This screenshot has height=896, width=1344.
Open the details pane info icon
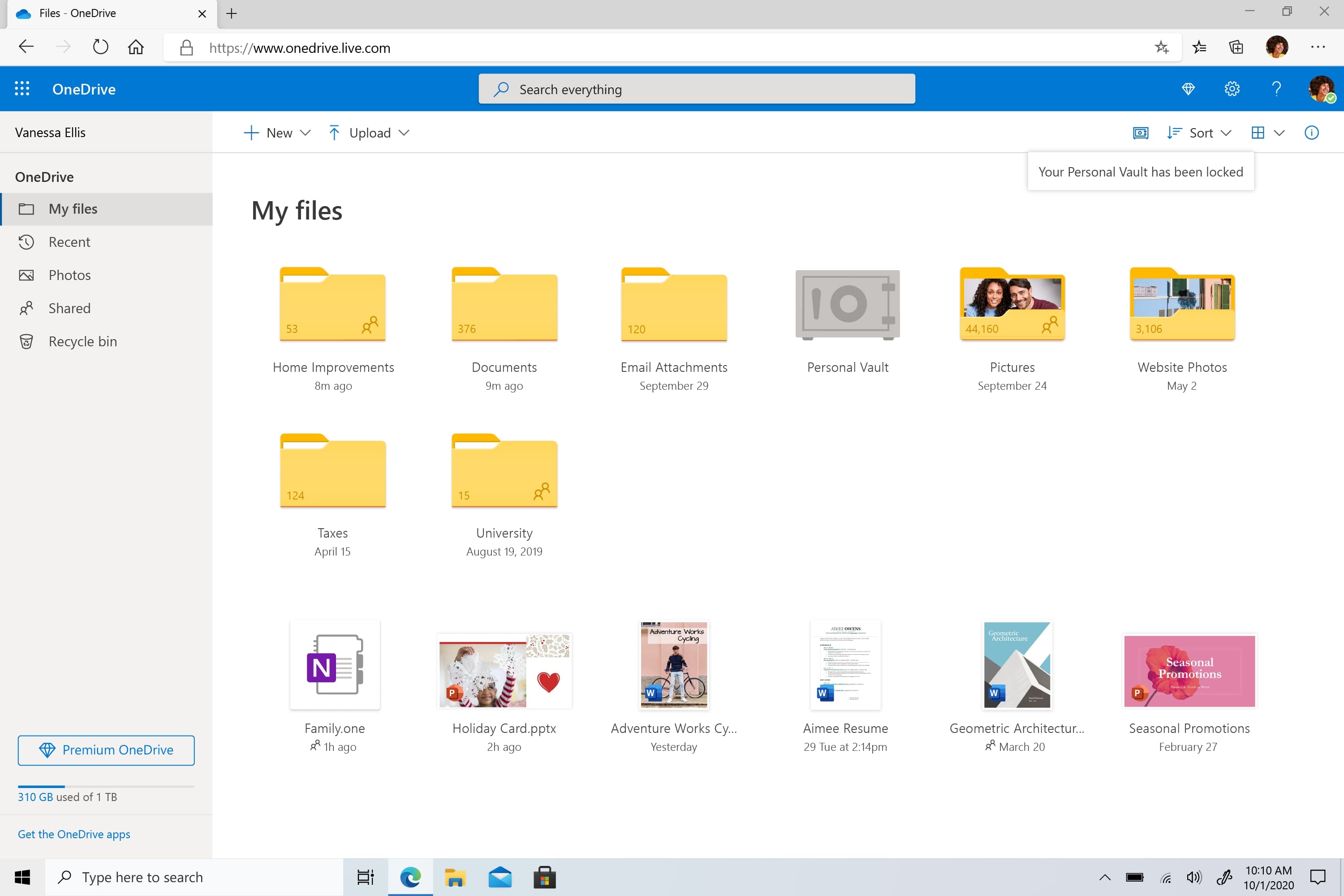[x=1311, y=133]
